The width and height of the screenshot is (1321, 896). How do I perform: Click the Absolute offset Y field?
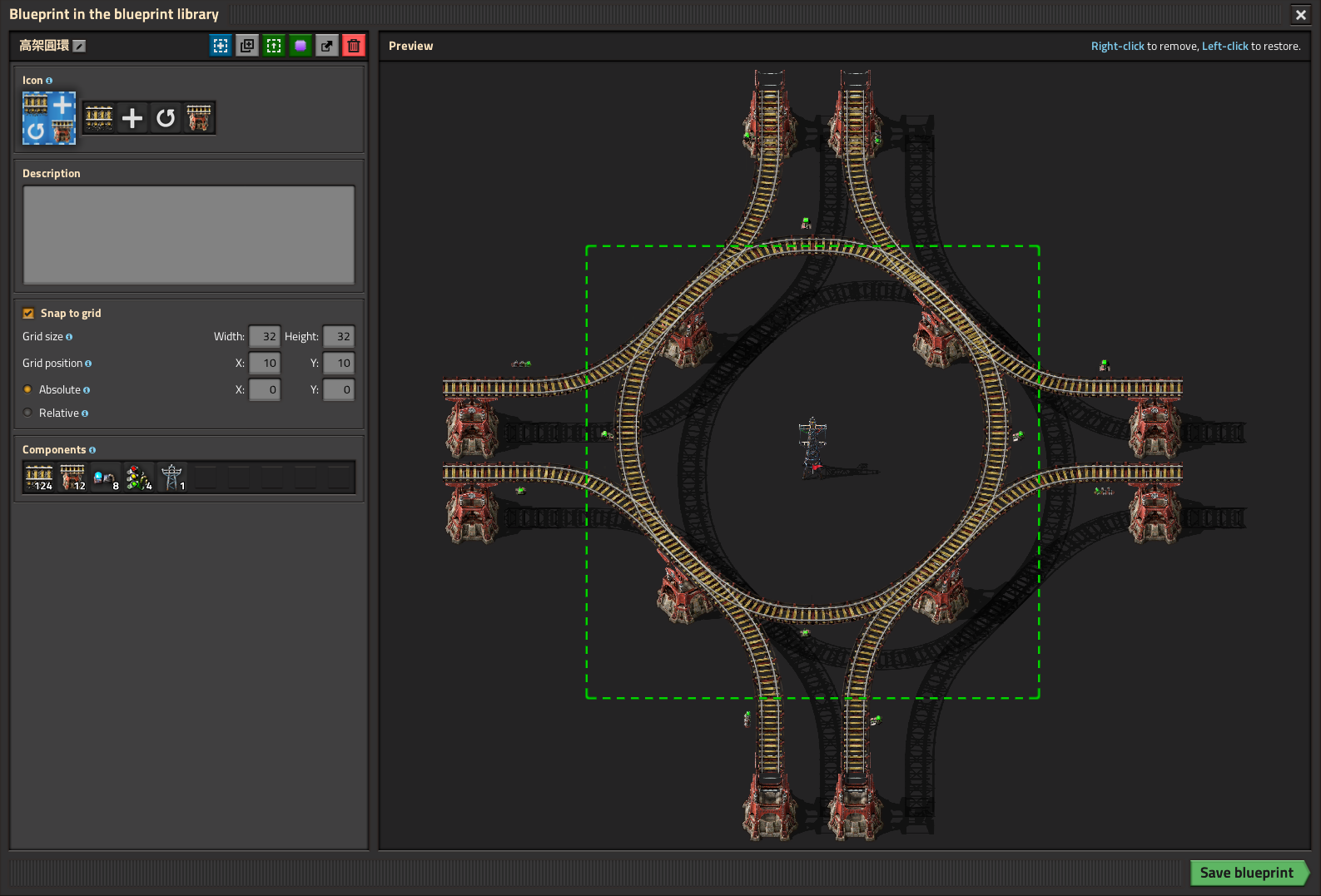[x=339, y=389]
